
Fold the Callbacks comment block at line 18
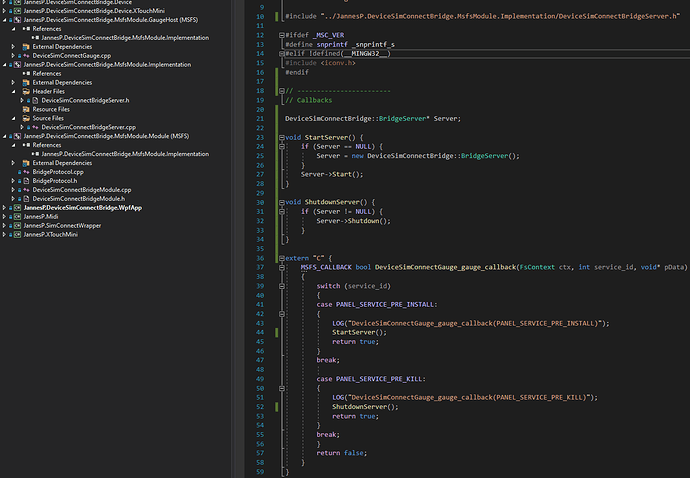click(282, 91)
